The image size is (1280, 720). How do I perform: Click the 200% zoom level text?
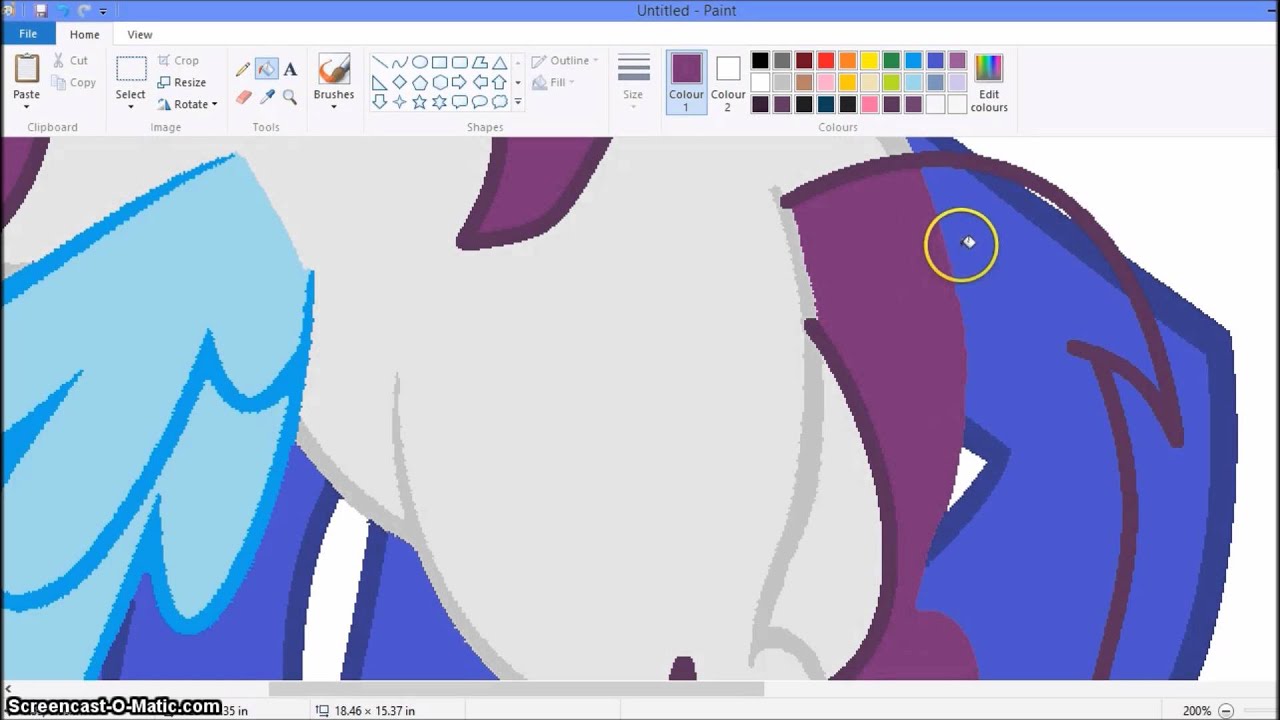[x=1197, y=711]
